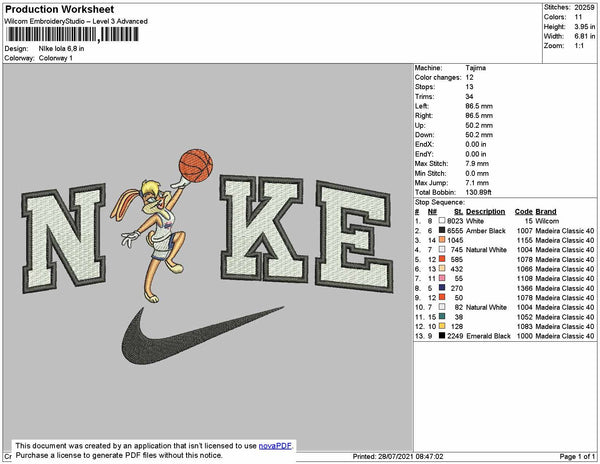Click the Machine value Tajima
Viewport: 600px width, 464px height.
click(x=476, y=68)
